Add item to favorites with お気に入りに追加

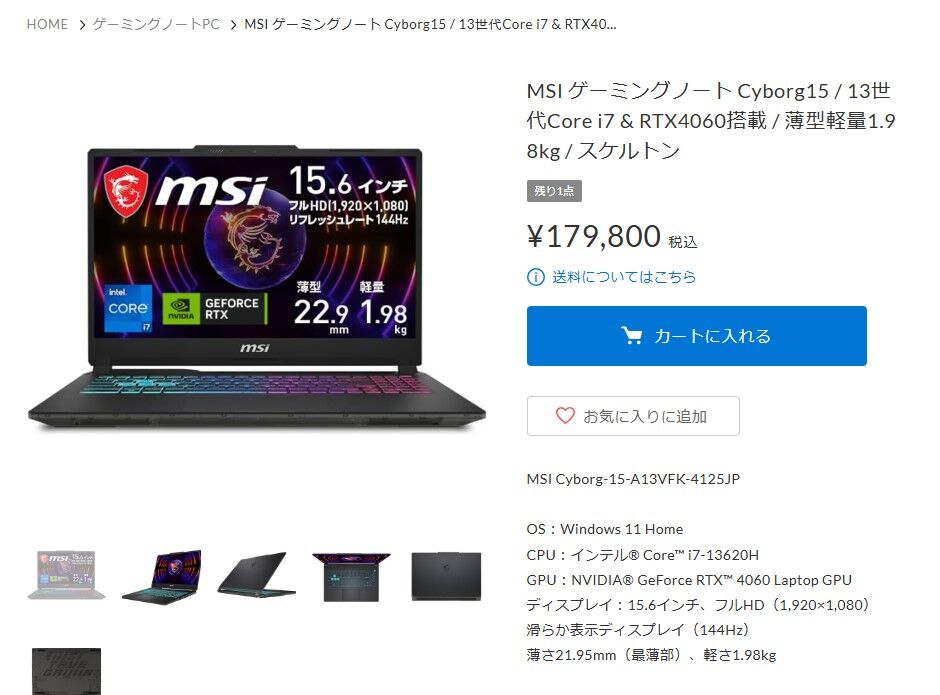[633, 416]
